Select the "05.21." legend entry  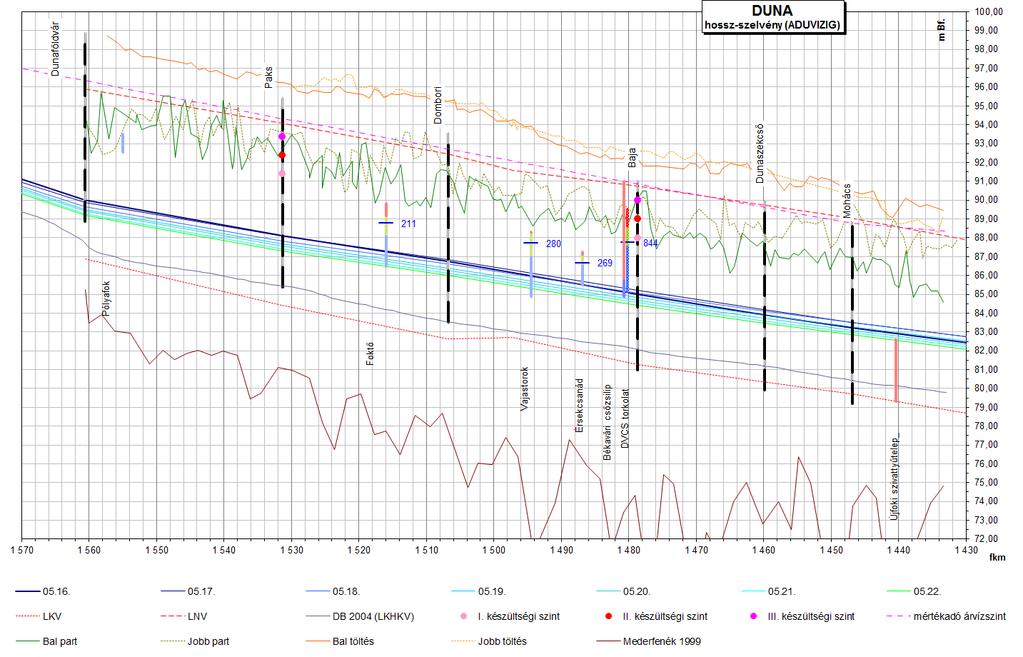767,592
